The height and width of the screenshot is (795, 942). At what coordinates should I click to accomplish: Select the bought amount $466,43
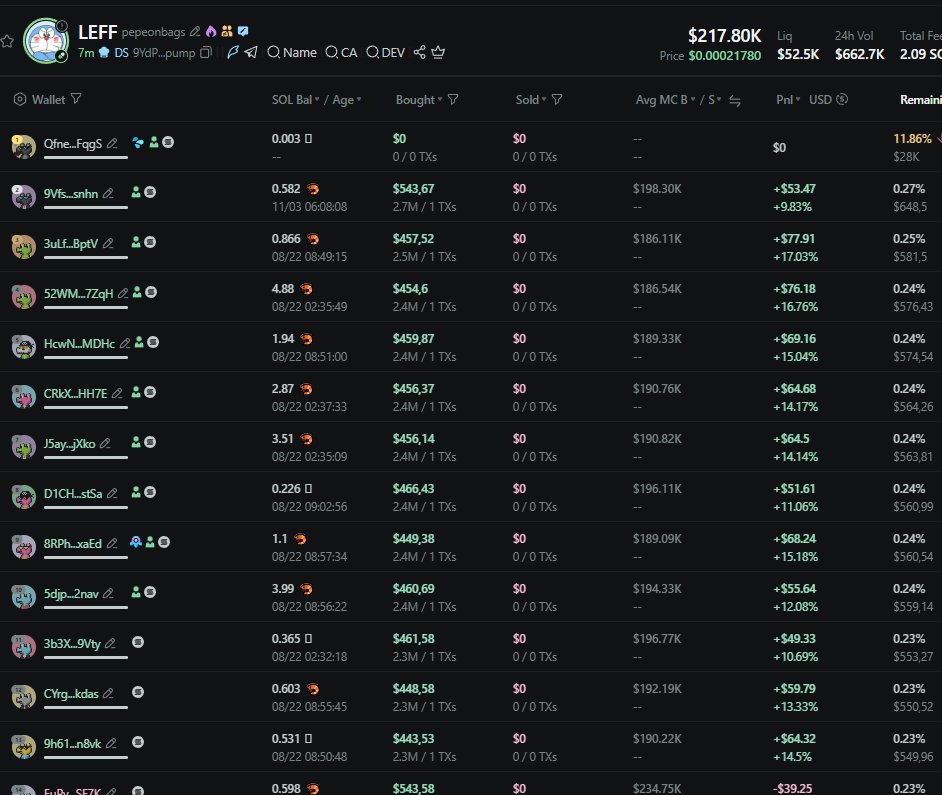[413, 489]
